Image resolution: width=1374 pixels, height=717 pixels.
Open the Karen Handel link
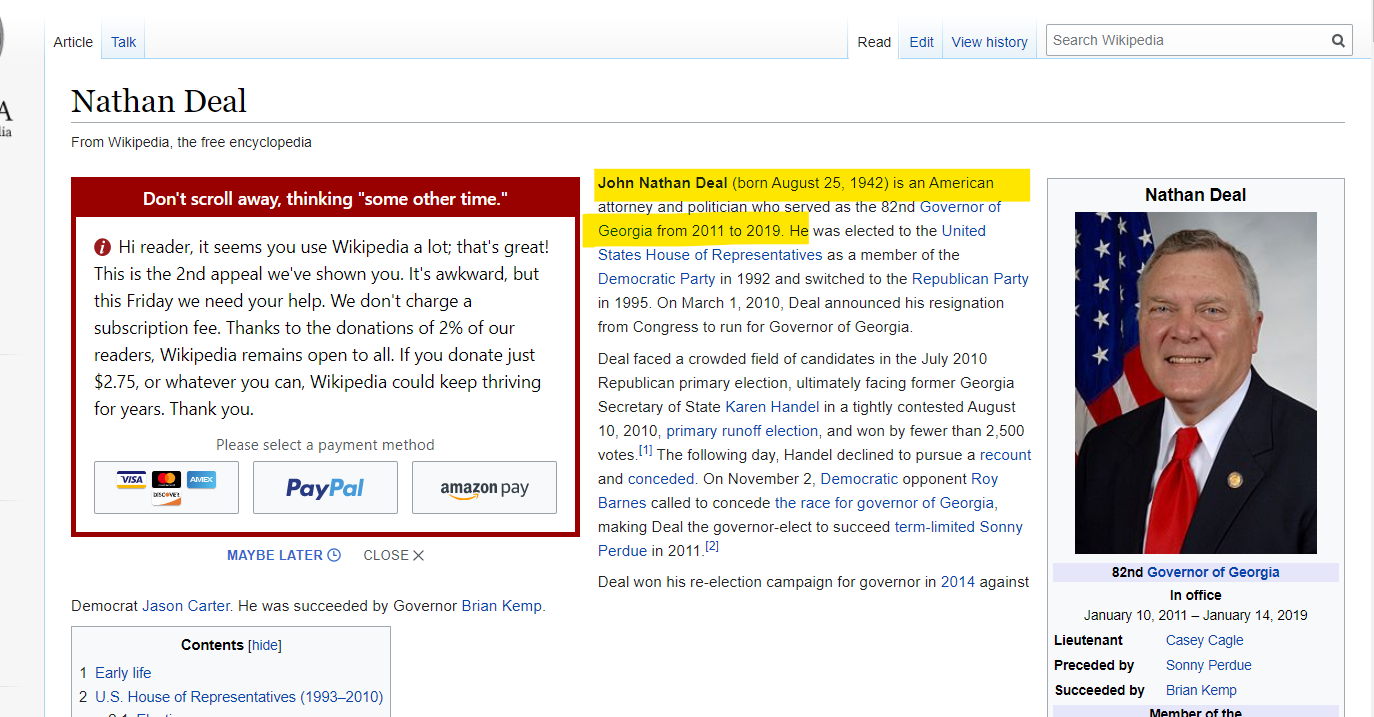point(772,407)
